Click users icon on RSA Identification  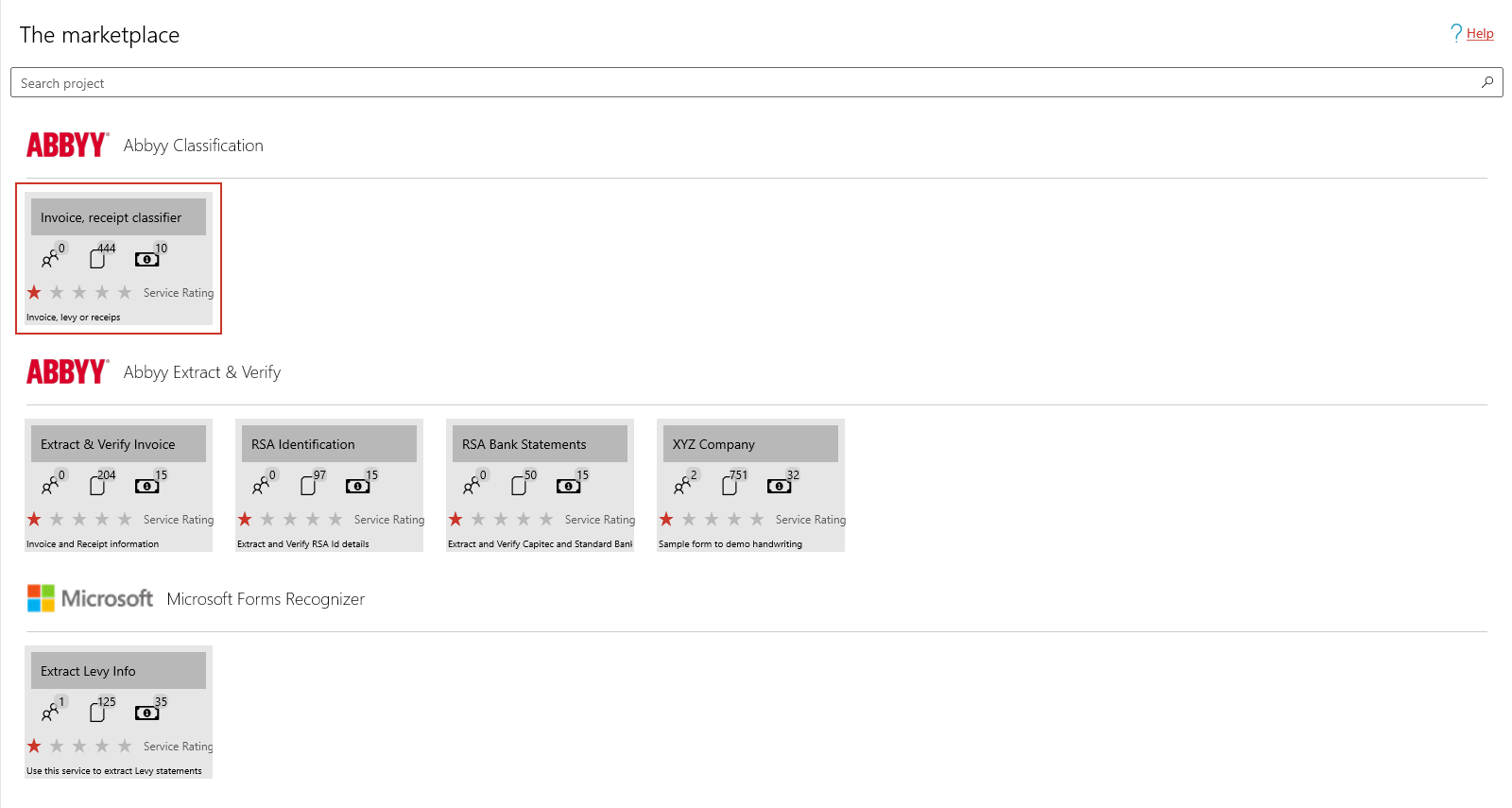tap(261, 485)
